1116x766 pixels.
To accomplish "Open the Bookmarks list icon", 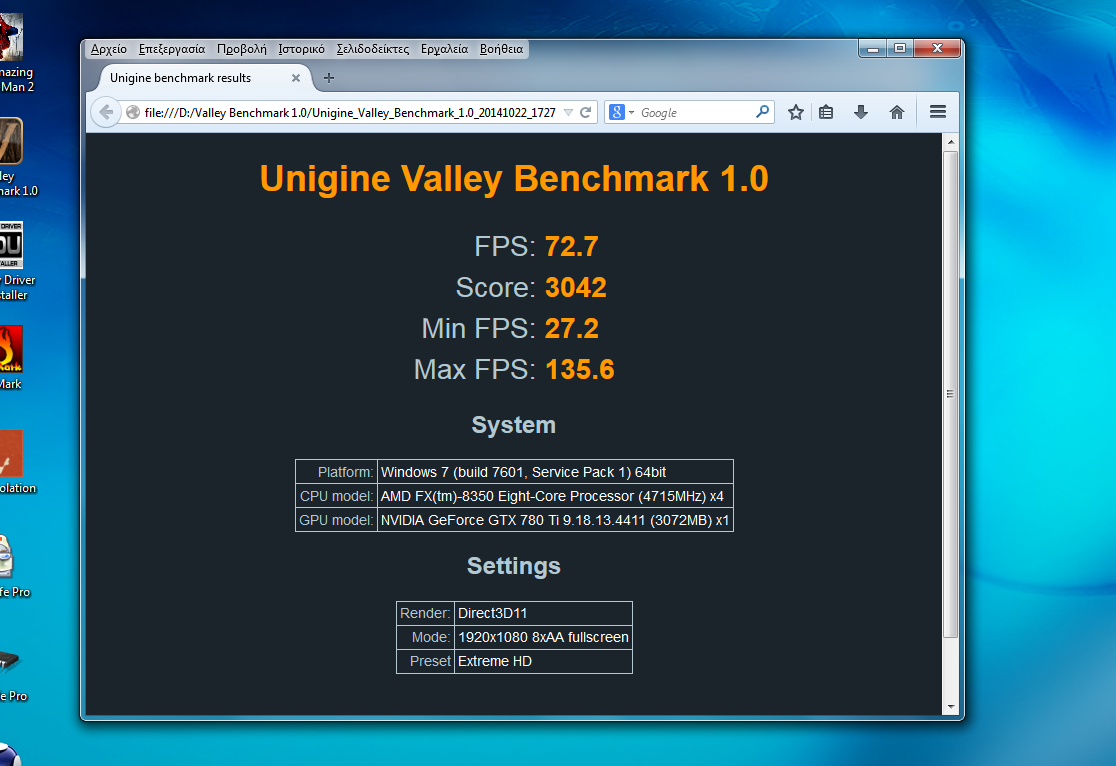I will pos(826,112).
